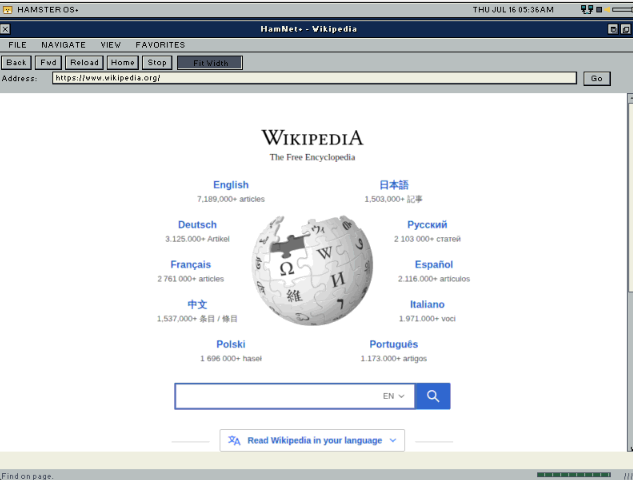Toggle the Fit Width option
The image size is (633, 480).
click(210, 63)
